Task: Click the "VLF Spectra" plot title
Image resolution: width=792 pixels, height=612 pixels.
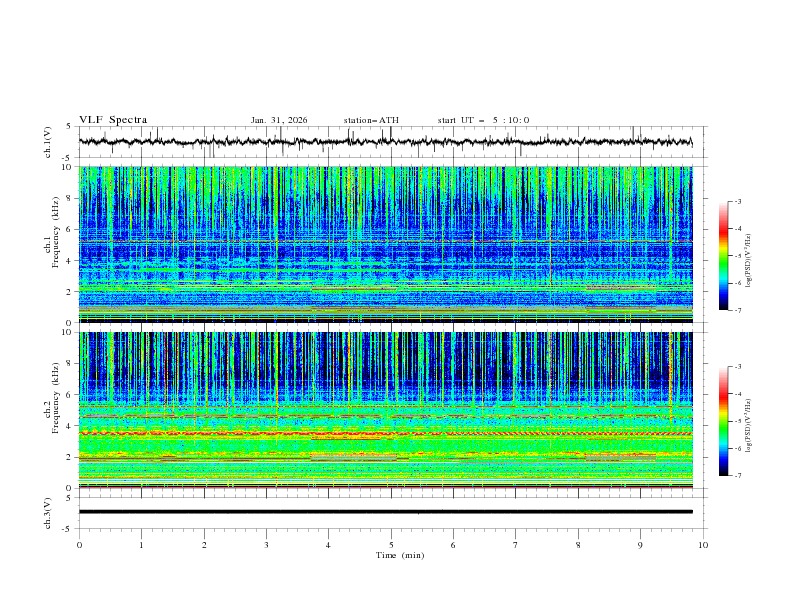Action: [x=113, y=120]
